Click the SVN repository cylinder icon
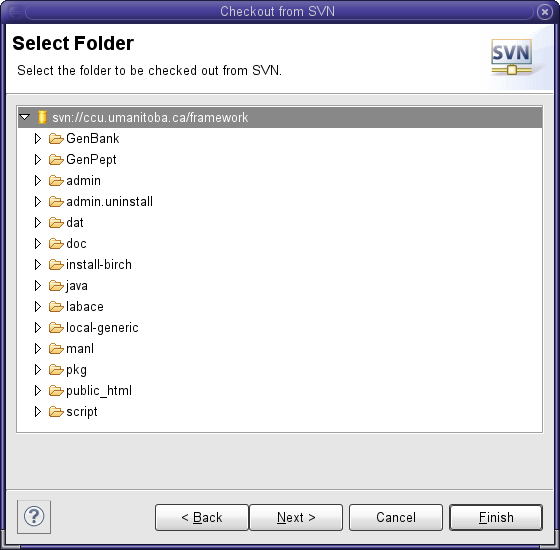Image resolution: width=560 pixels, height=550 pixels. (42, 117)
